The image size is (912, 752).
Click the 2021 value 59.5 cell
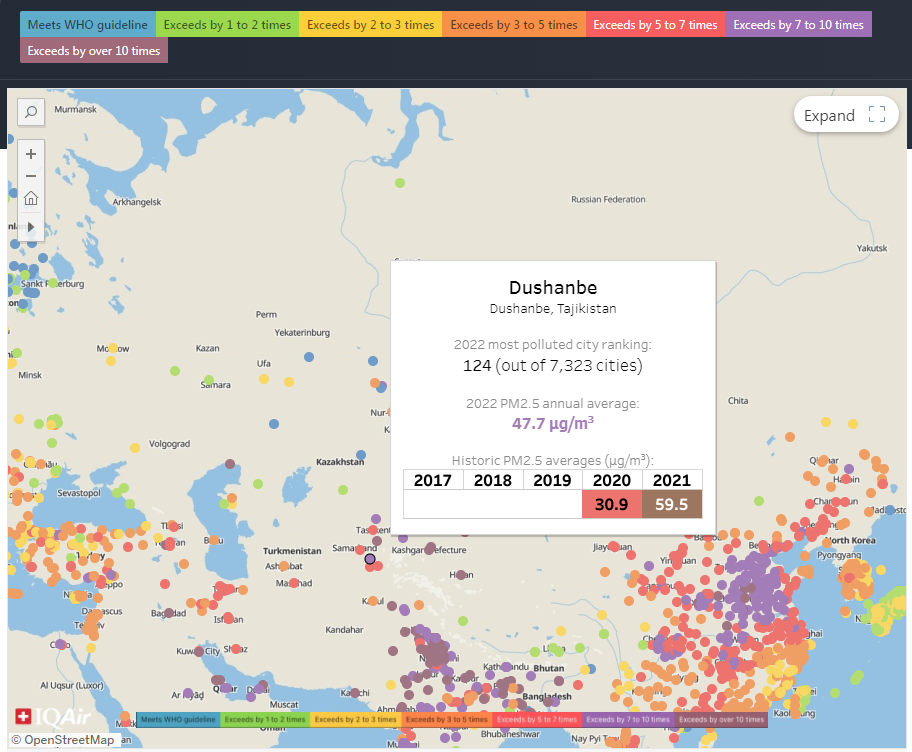point(672,504)
